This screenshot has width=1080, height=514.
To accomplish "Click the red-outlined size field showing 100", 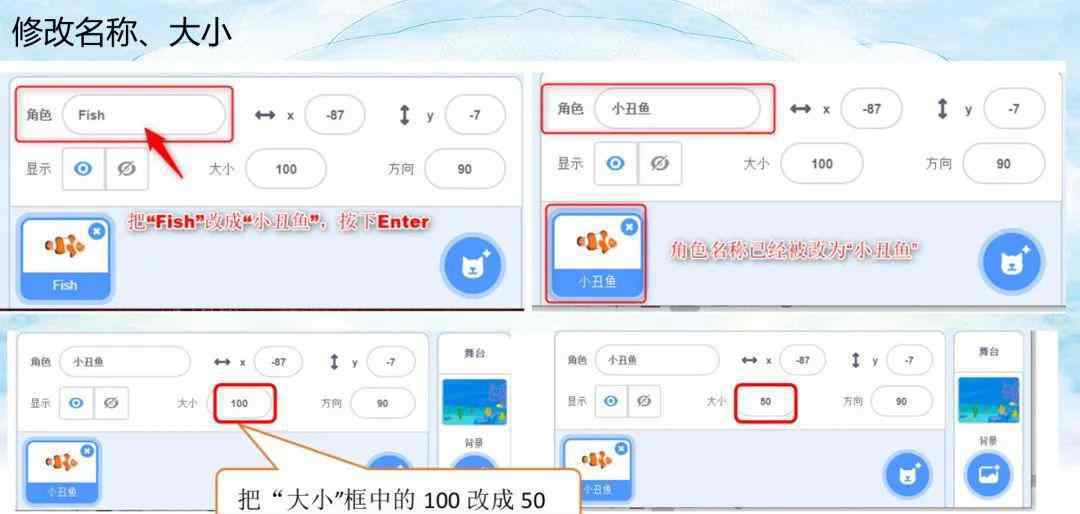I will pyautogui.click(x=240, y=403).
